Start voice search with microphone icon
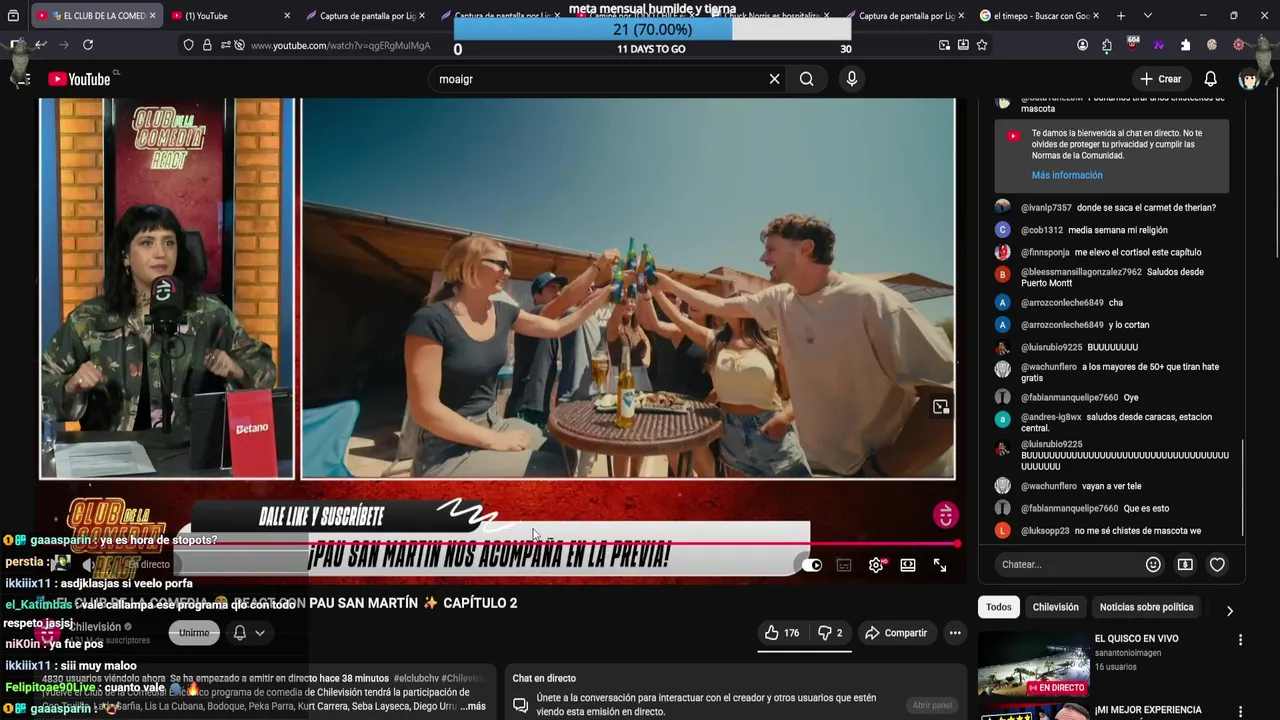 (851, 79)
